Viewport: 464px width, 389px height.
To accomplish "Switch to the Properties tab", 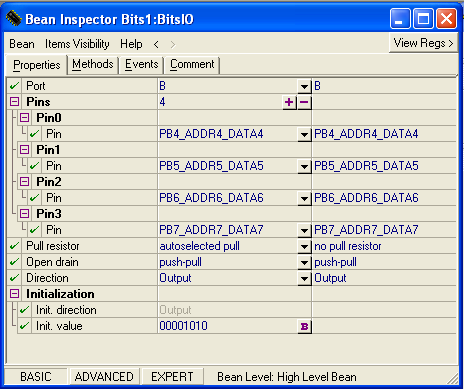I will pyautogui.click(x=37, y=65).
